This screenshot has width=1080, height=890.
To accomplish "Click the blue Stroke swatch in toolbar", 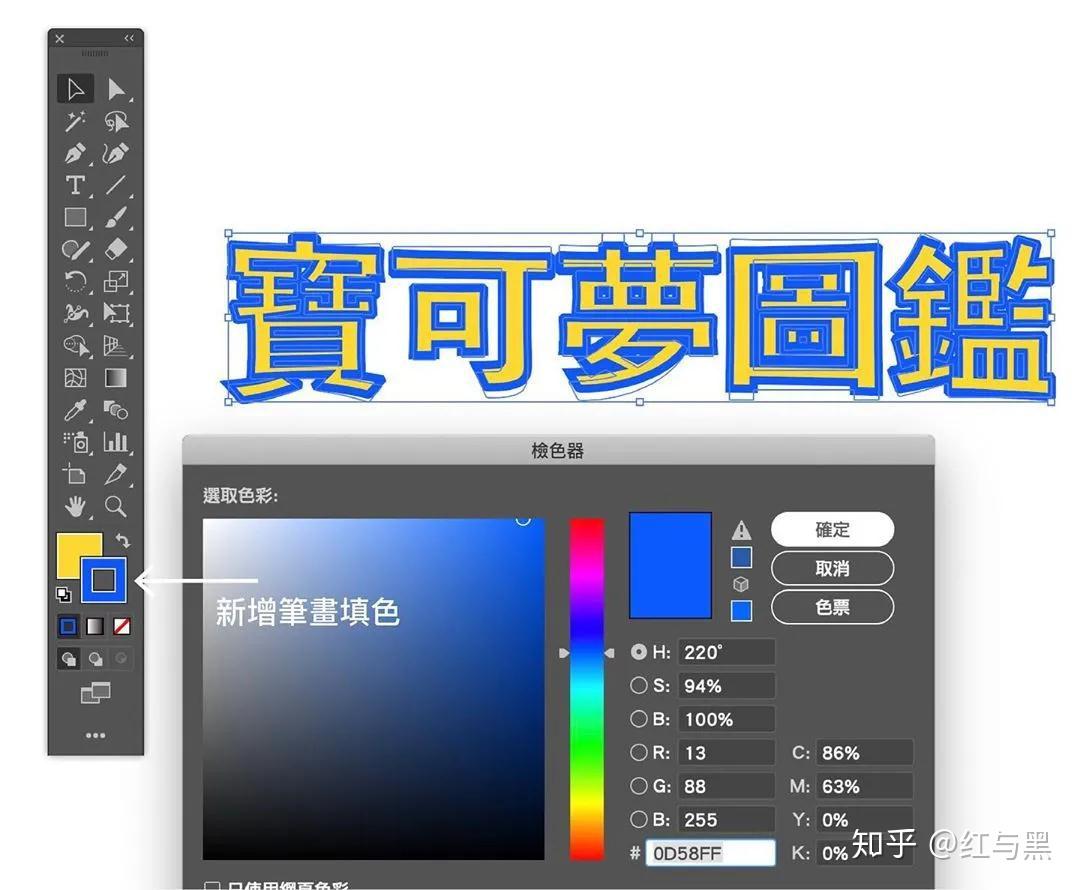I will (104, 580).
